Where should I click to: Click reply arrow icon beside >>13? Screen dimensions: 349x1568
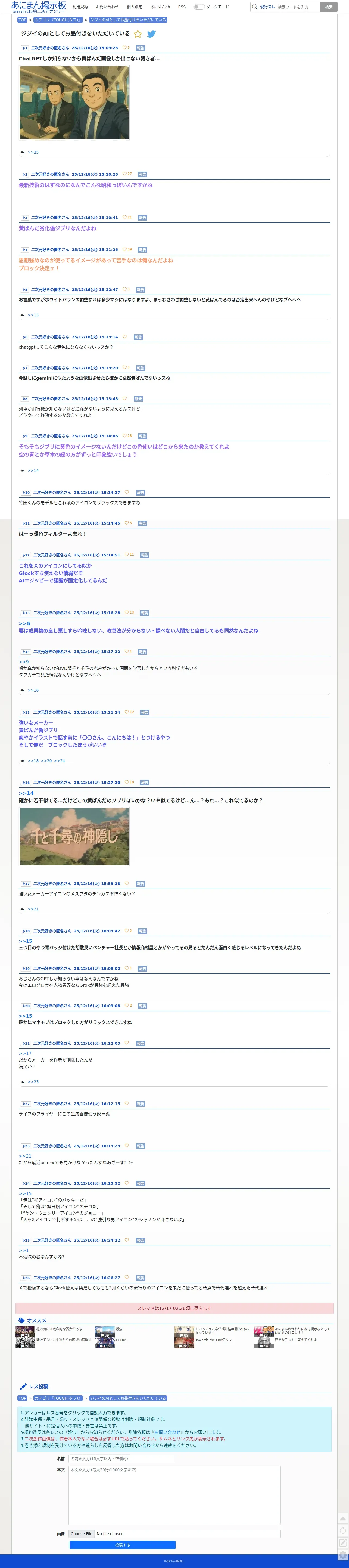23,315
